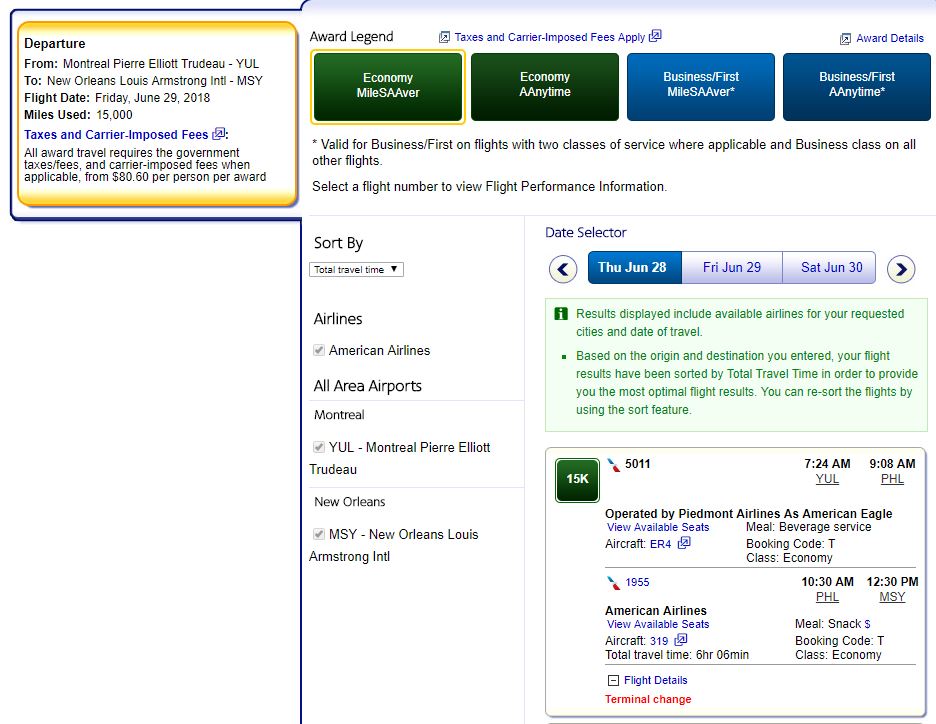This screenshot has width=936, height=724.
Task: Click the popup icon beside Award Details
Action: pos(846,38)
